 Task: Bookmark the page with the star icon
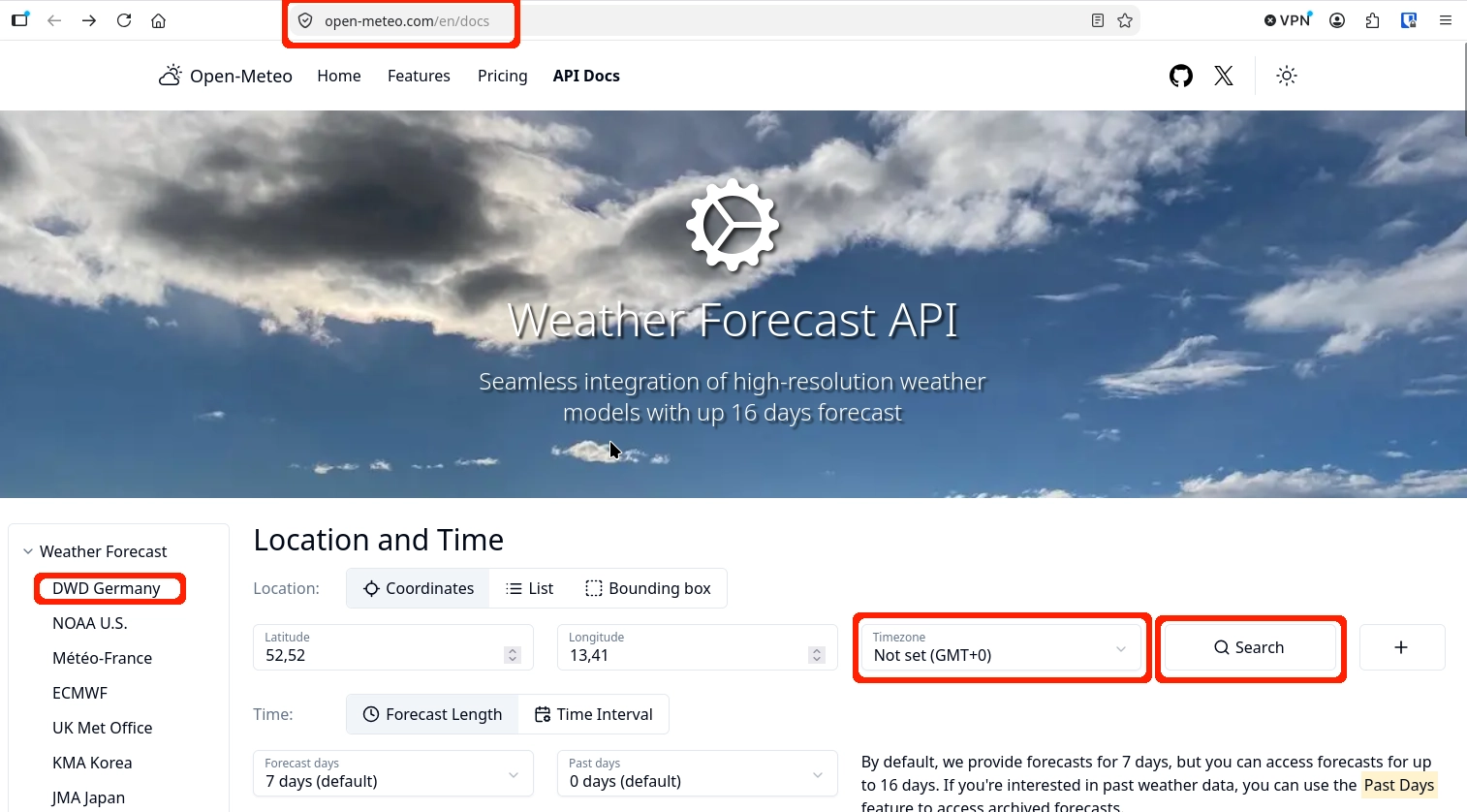pos(1125,20)
